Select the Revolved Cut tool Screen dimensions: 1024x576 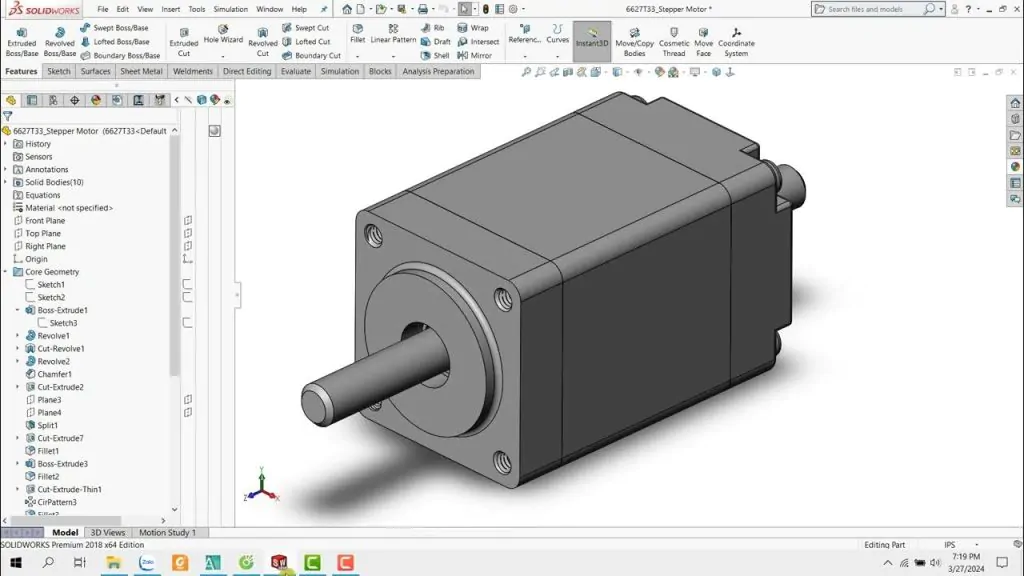coord(263,42)
